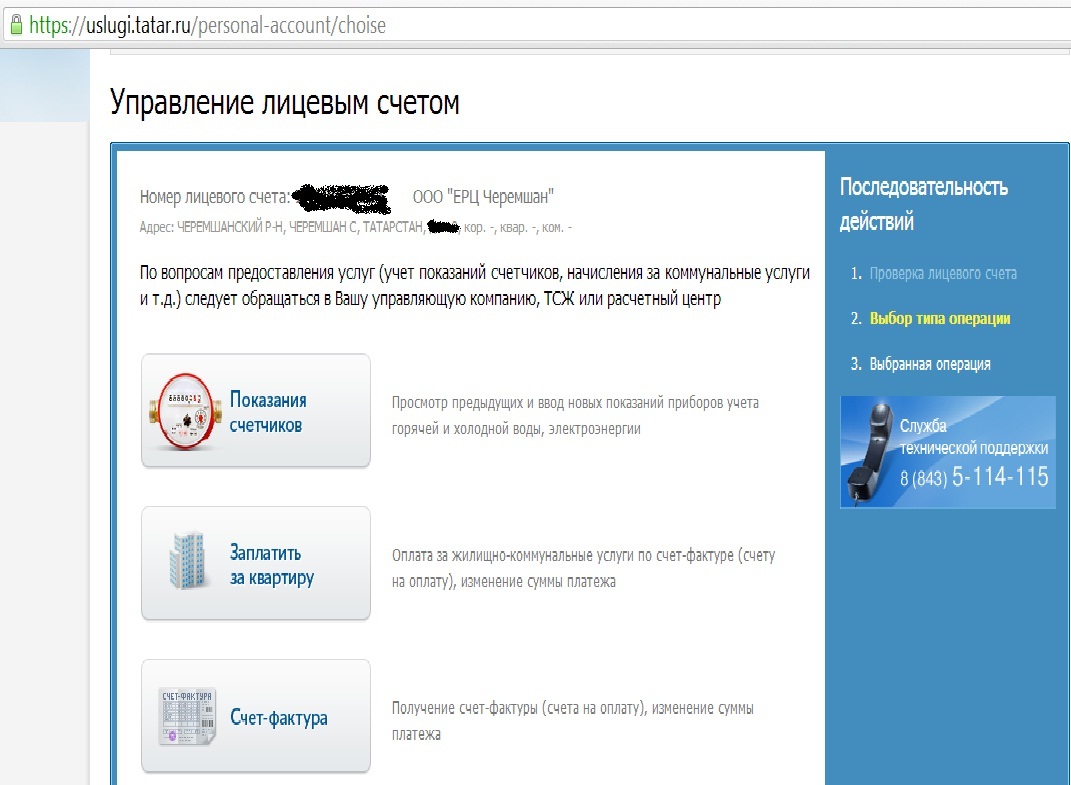Click the ООО "ЕРЦ Черемшан" organization name

[483, 196]
